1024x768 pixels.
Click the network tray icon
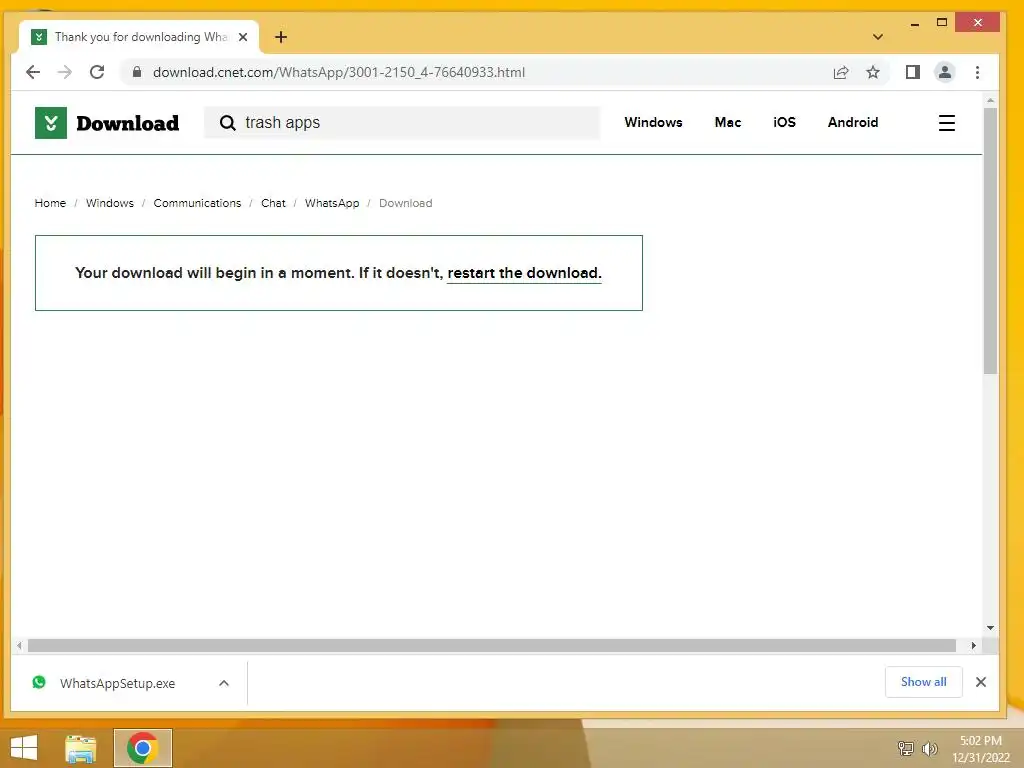906,748
